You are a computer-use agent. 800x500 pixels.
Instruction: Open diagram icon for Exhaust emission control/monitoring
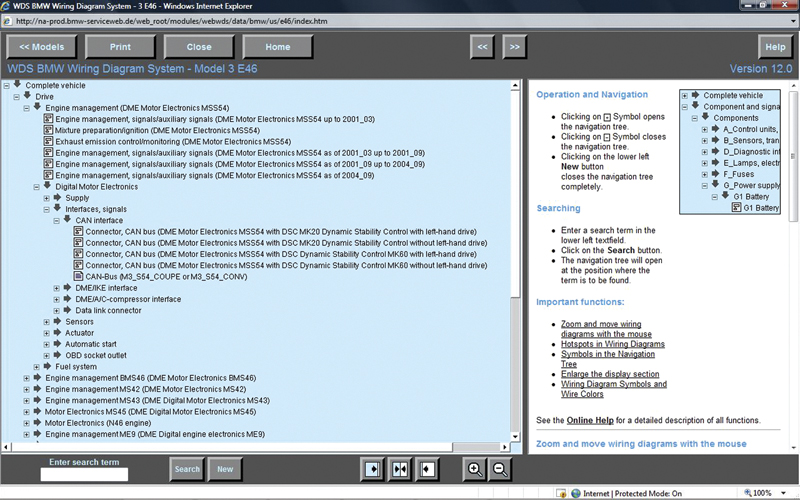48,141
